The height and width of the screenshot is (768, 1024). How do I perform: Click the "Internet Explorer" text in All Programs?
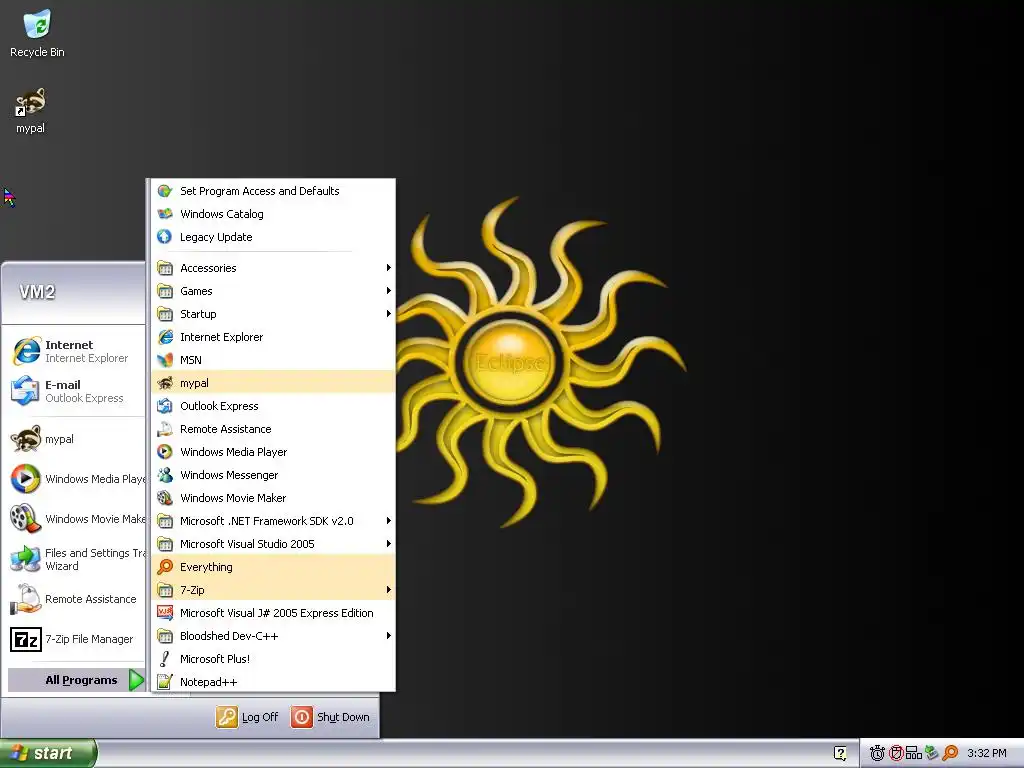point(221,337)
